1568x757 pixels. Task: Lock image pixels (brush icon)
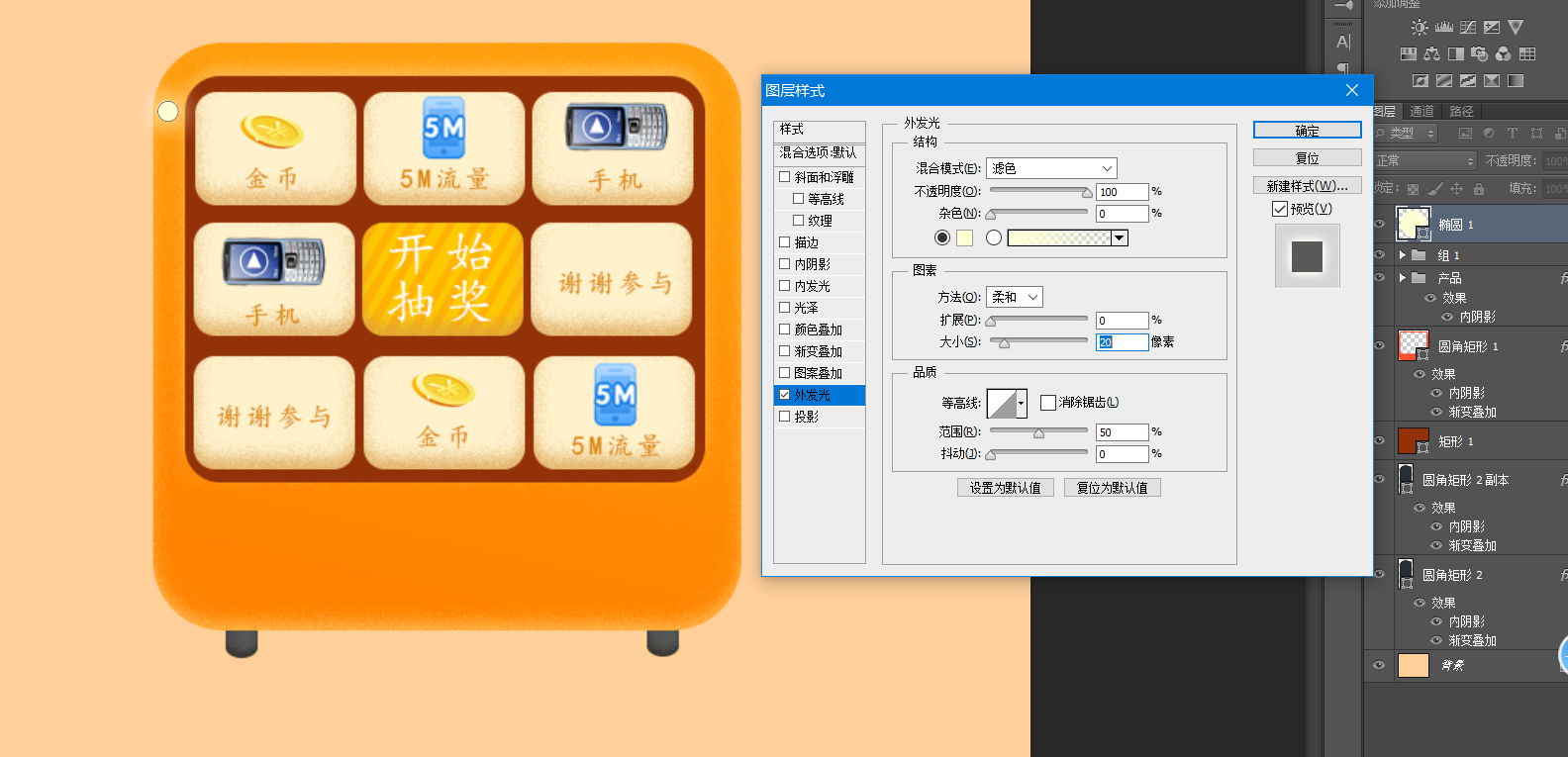pos(1435,189)
